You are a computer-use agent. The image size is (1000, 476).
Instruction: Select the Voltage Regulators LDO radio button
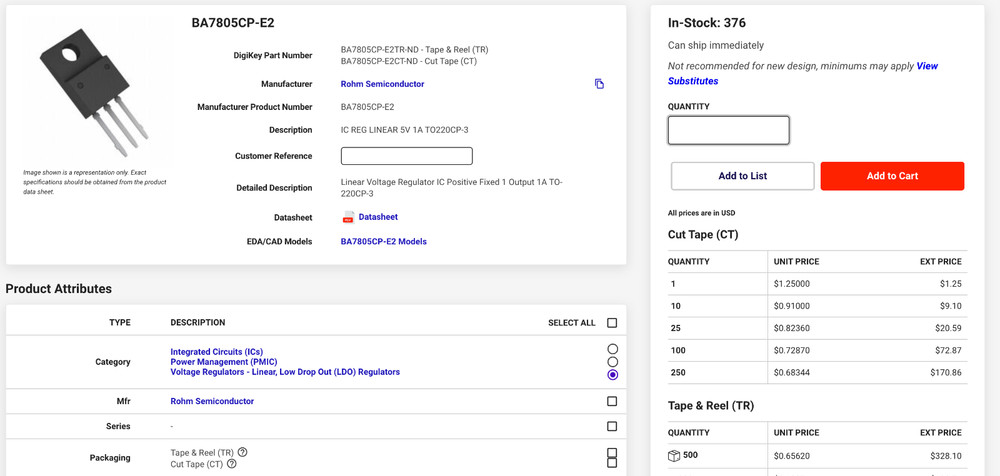click(613, 375)
